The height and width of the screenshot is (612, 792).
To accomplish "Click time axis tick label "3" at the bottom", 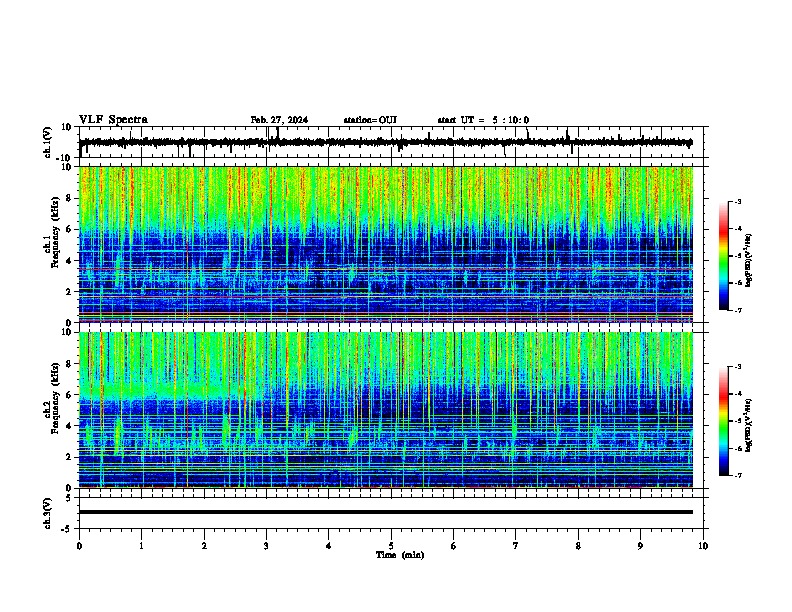I will click(266, 546).
